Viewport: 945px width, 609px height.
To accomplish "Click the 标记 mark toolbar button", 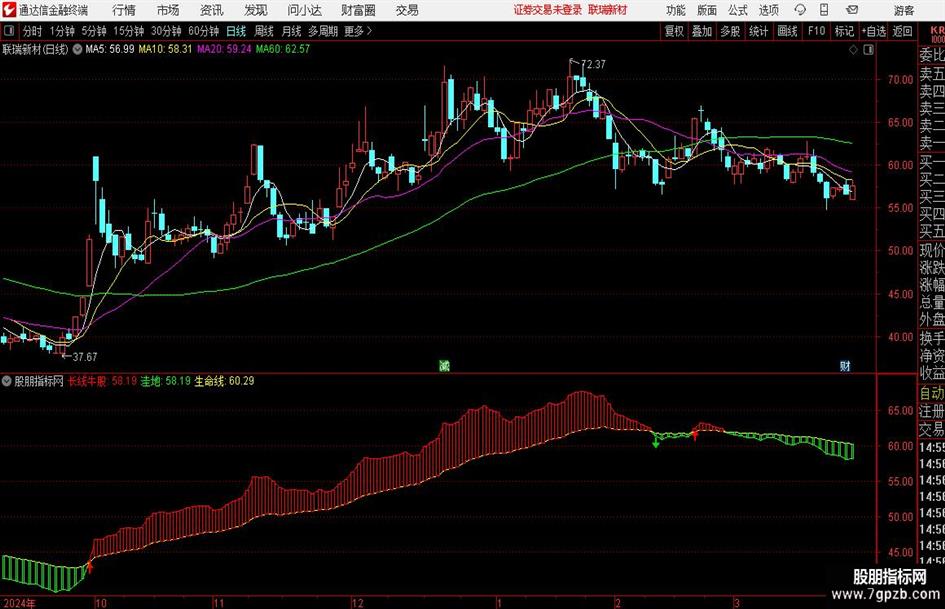I will [844, 31].
